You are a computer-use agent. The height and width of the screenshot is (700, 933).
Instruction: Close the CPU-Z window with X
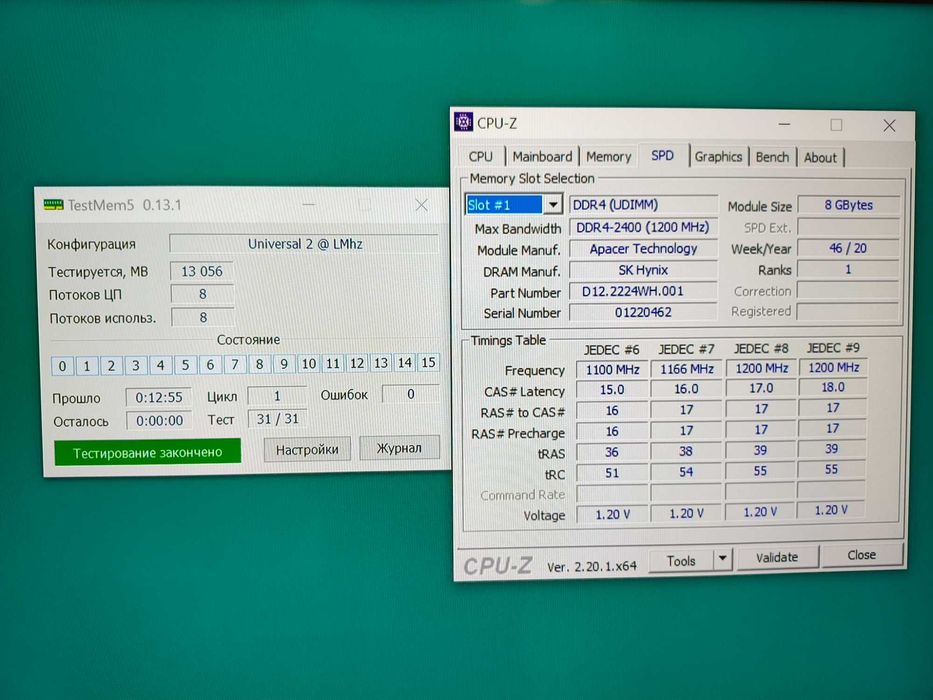[x=889, y=125]
